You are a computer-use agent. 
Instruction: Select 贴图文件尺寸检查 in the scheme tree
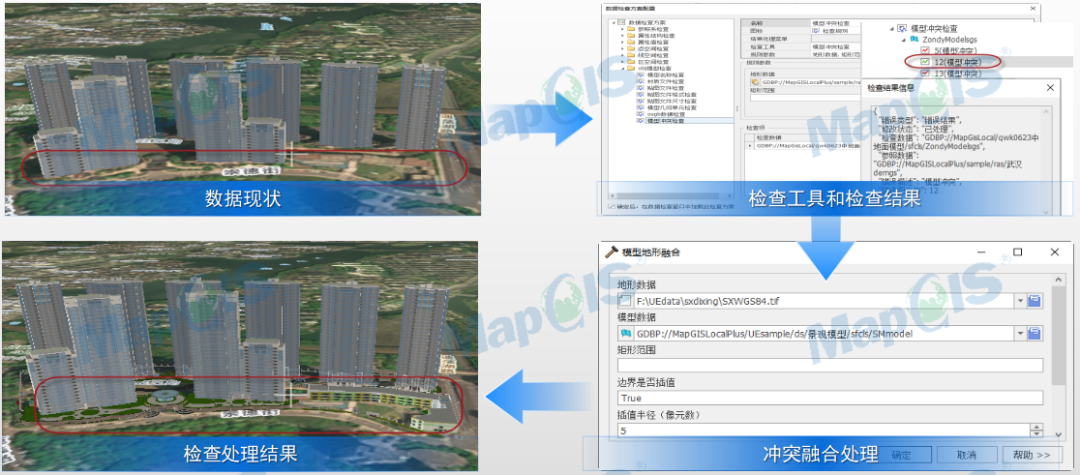672,101
